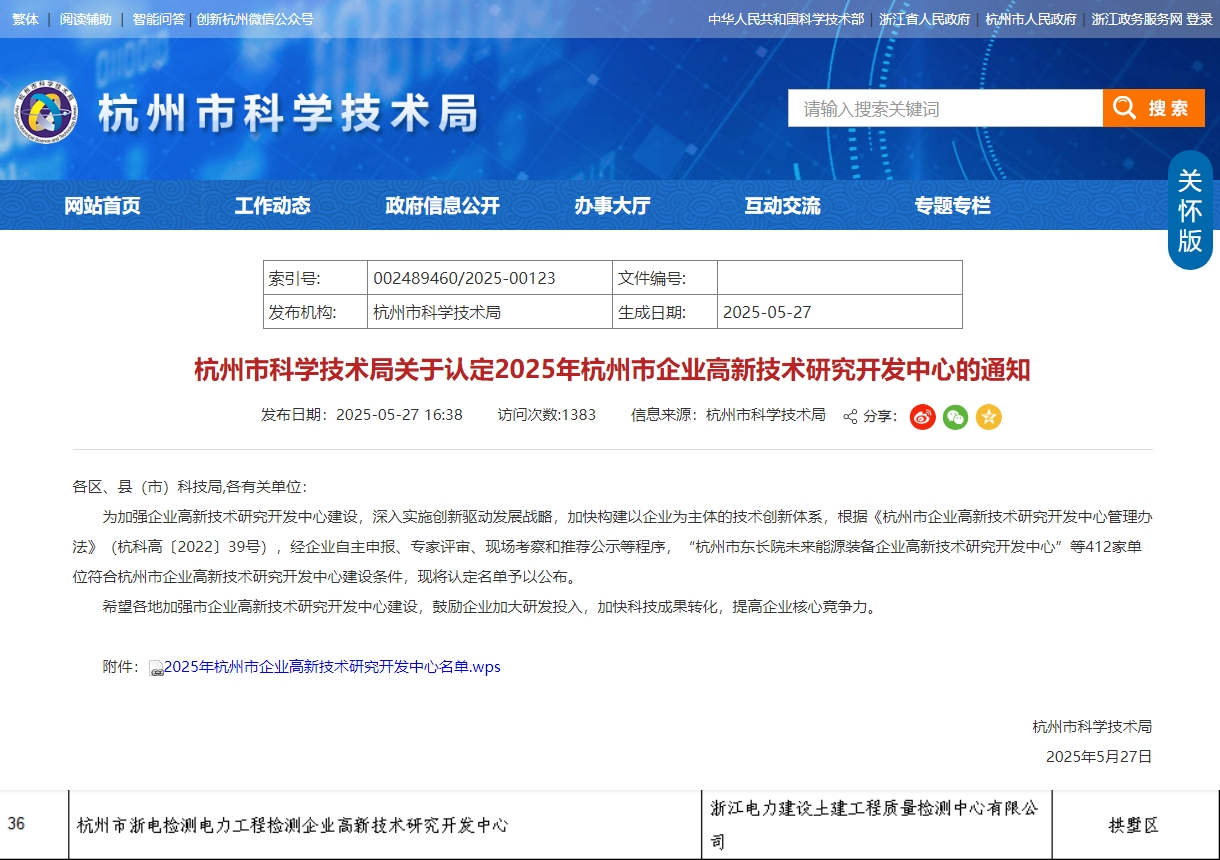Open the 浙江省人民政府 link
Image resolution: width=1220 pixels, height=860 pixels.
tap(924, 19)
